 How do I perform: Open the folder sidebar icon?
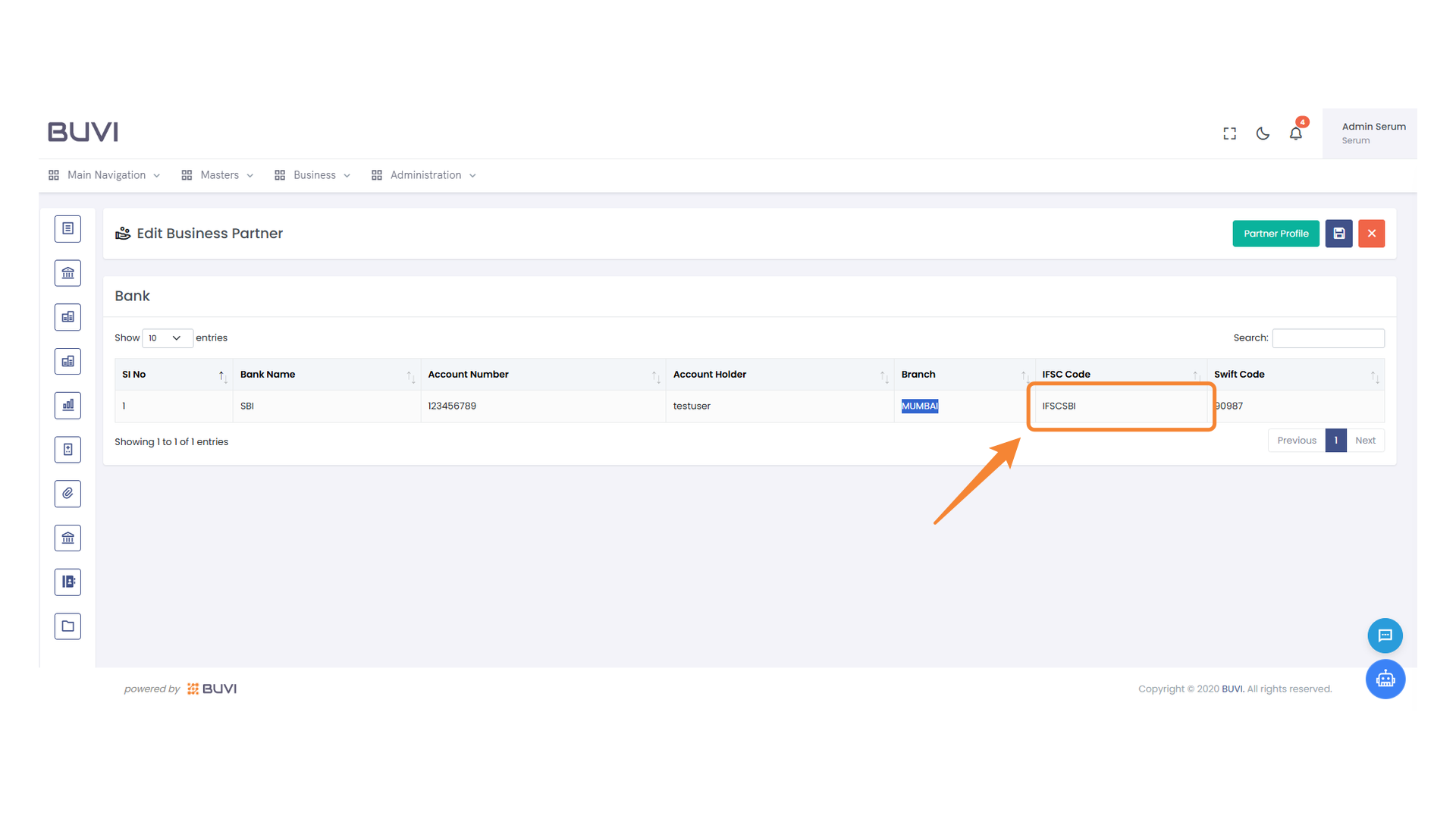pyautogui.click(x=67, y=626)
